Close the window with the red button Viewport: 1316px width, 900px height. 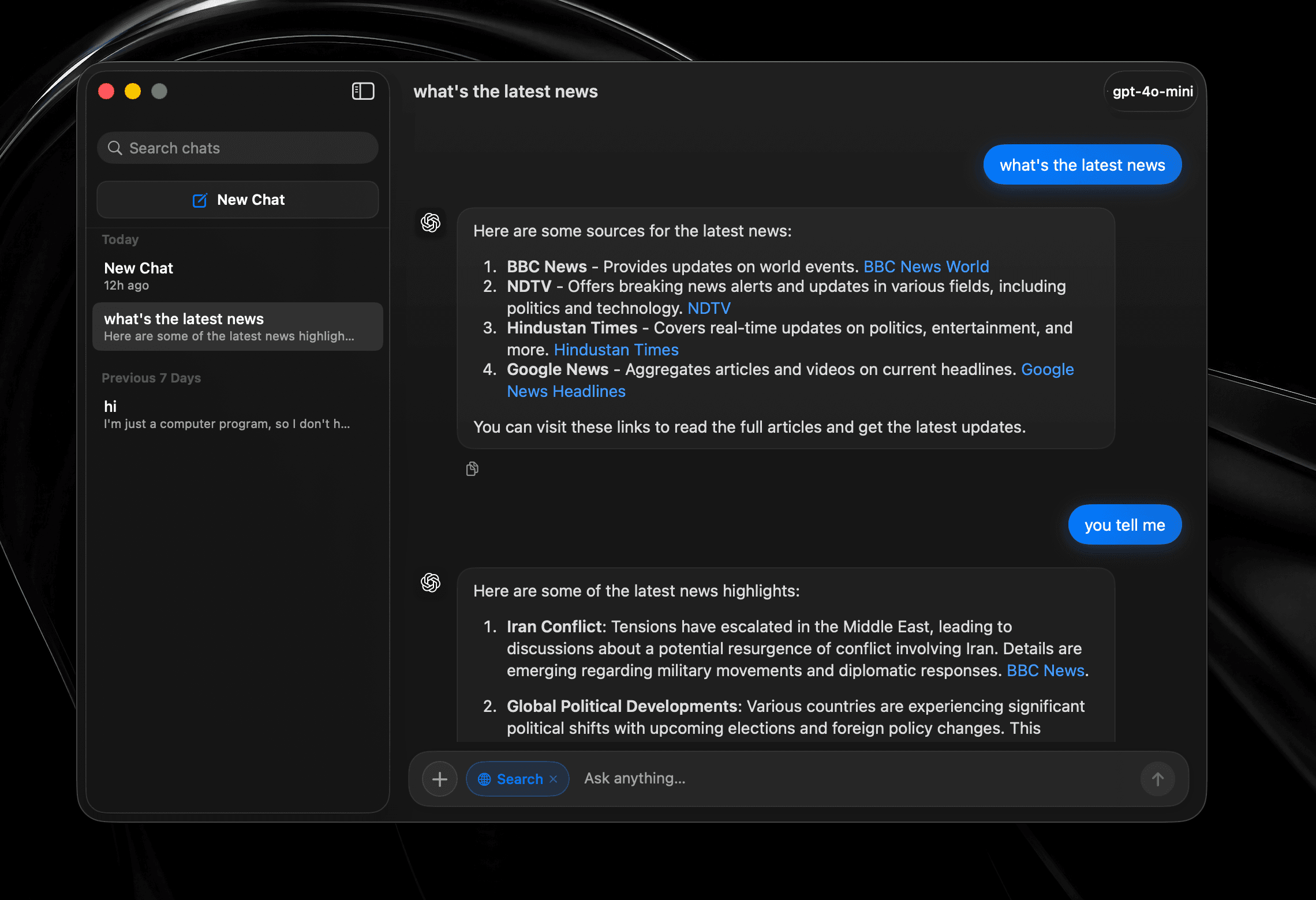[x=106, y=91]
